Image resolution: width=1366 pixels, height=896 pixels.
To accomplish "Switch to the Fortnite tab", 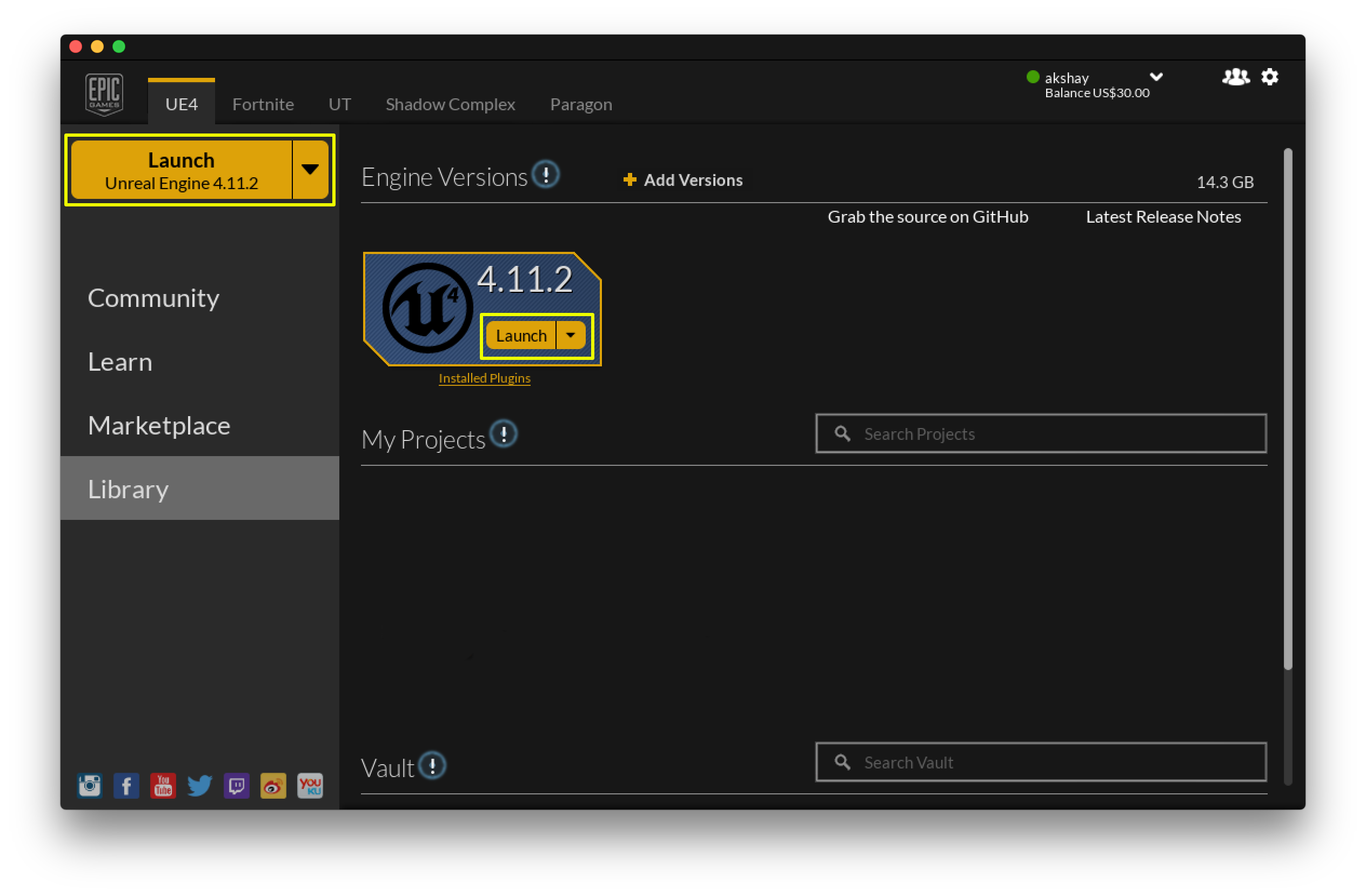I will tap(263, 104).
